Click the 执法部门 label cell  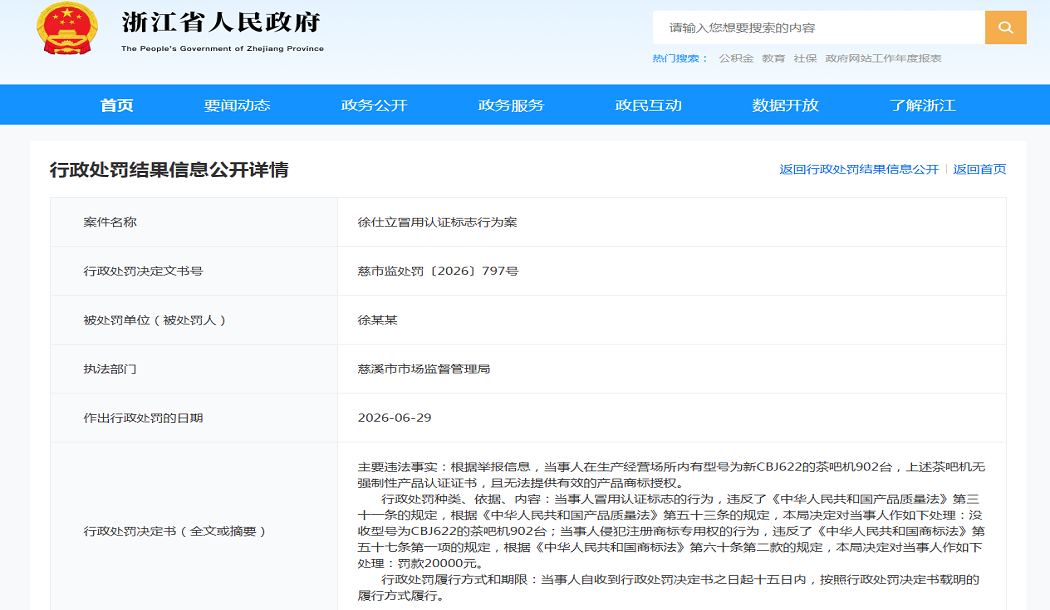[194, 369]
